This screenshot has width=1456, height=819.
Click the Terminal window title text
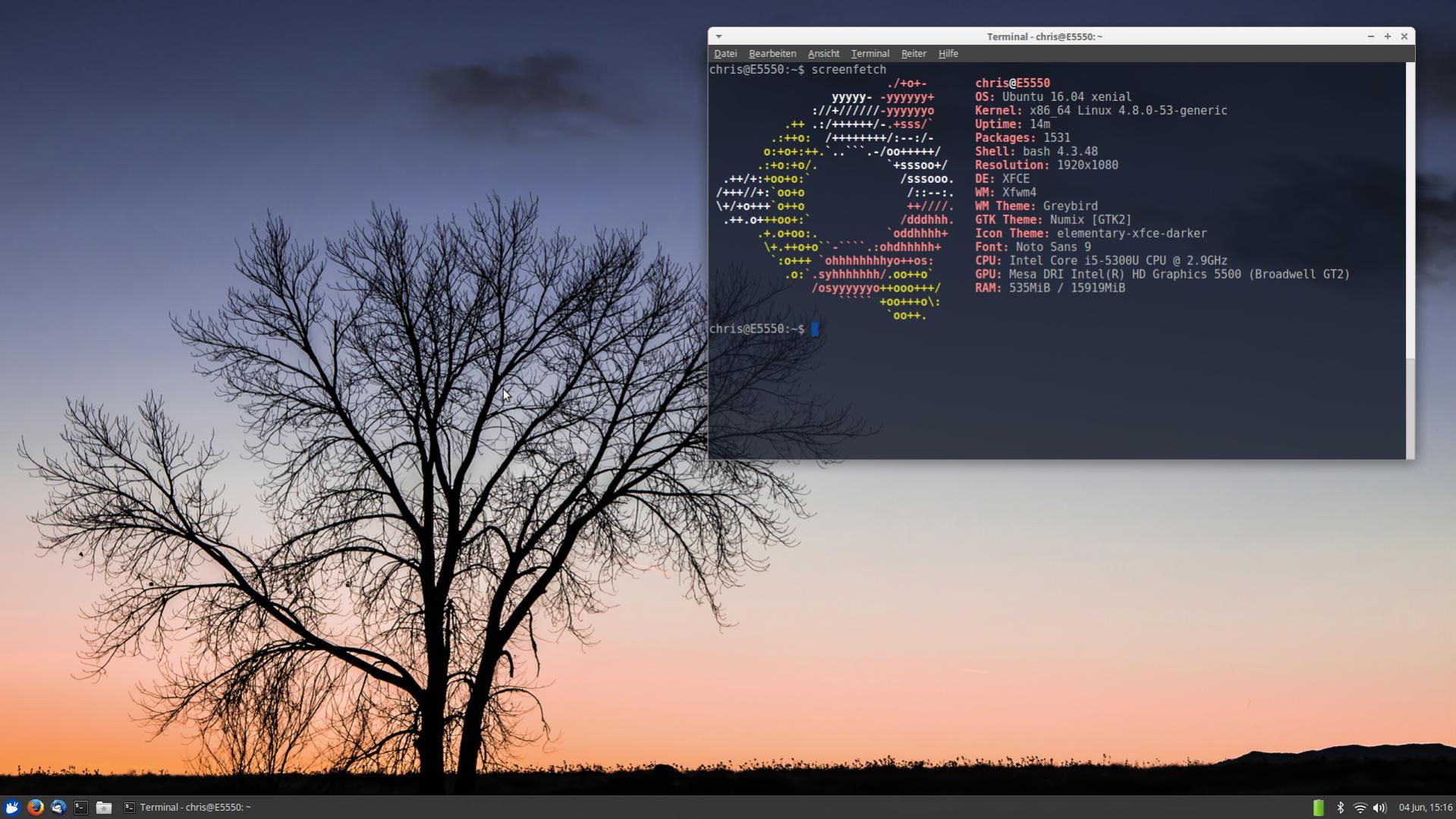tap(1044, 36)
